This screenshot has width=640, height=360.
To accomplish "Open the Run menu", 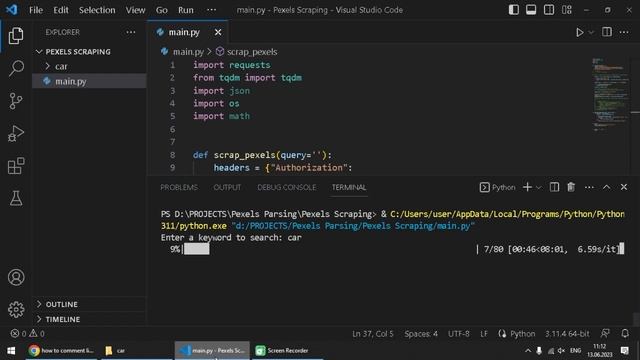I will point(186,10).
